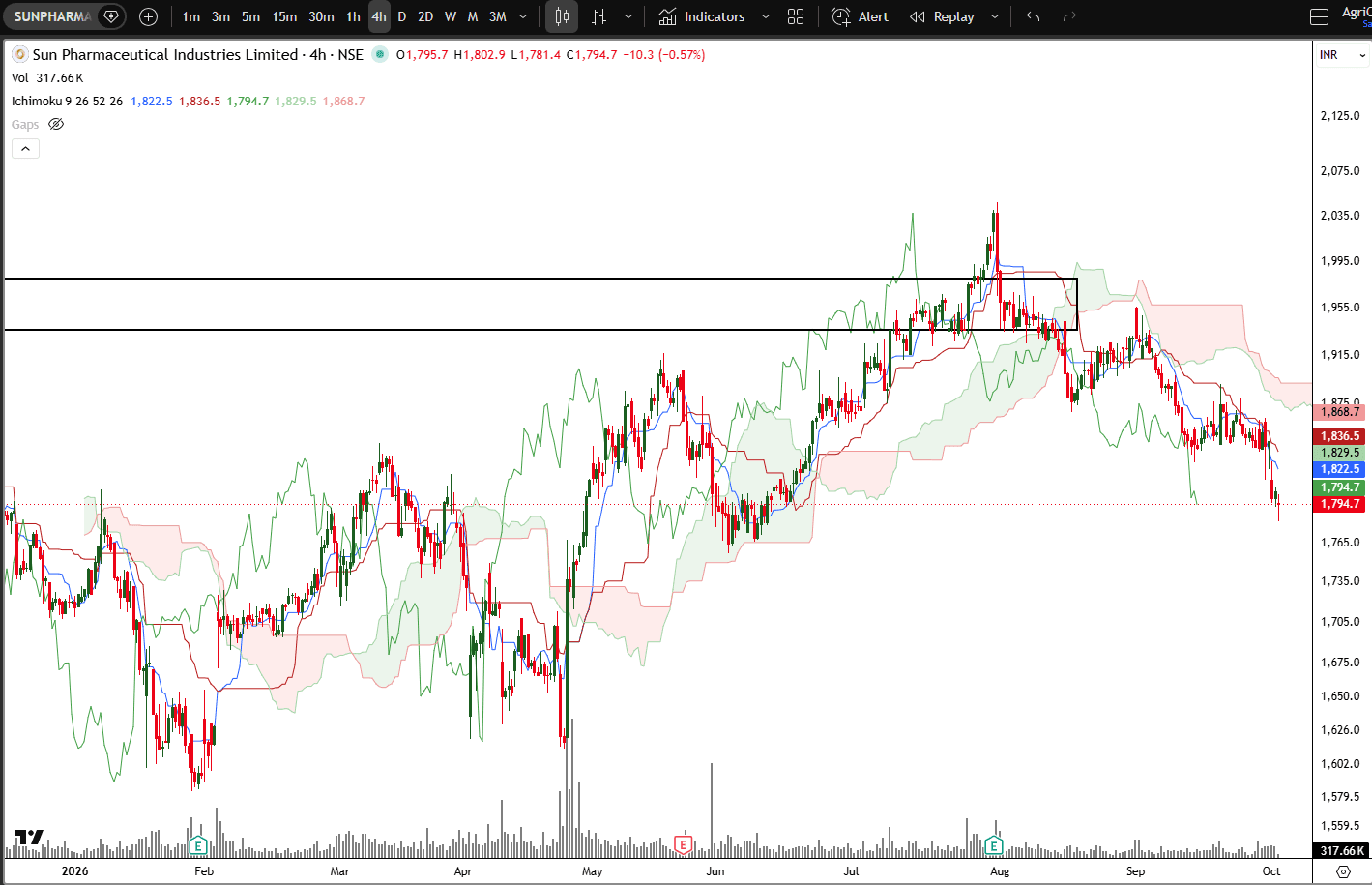Click the Sun Pharmaceutical symbol logo

click(19, 55)
